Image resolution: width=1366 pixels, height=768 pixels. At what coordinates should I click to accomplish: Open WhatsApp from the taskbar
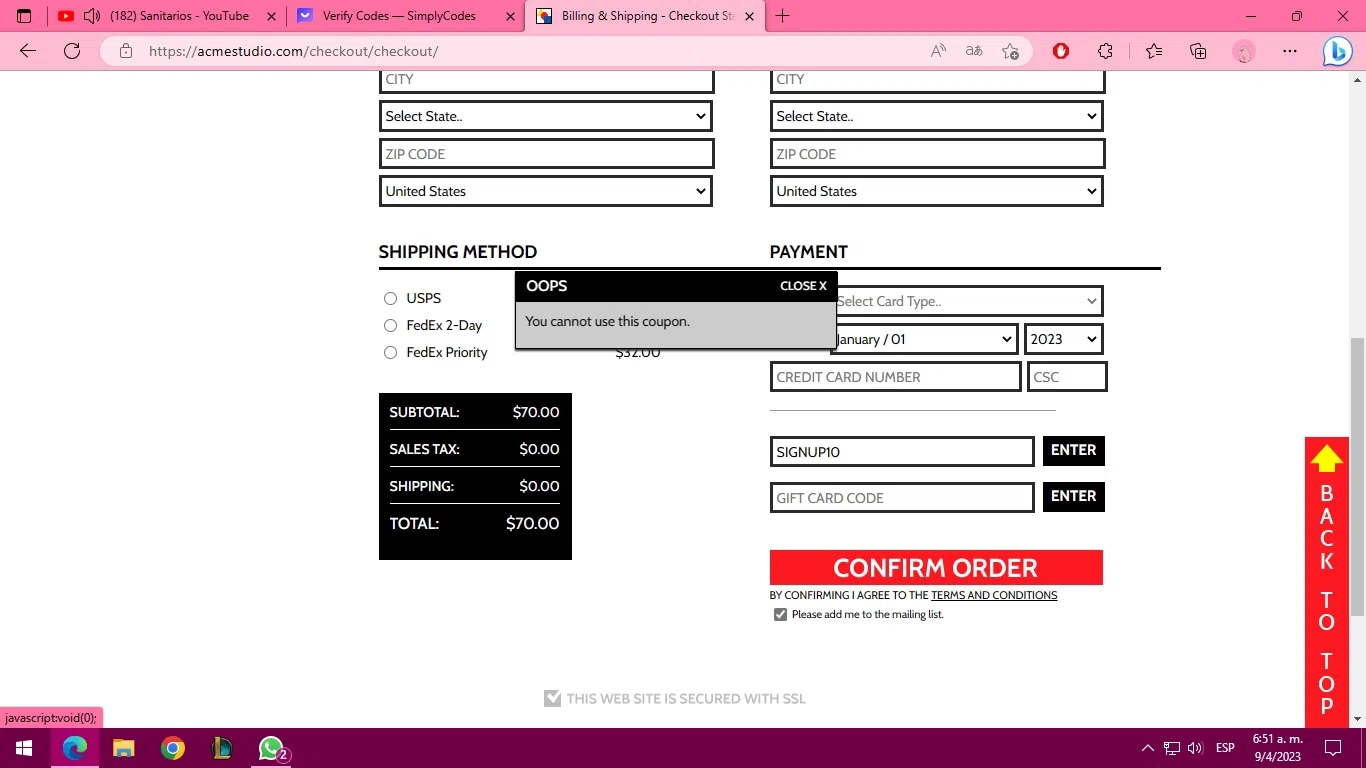[x=271, y=748]
